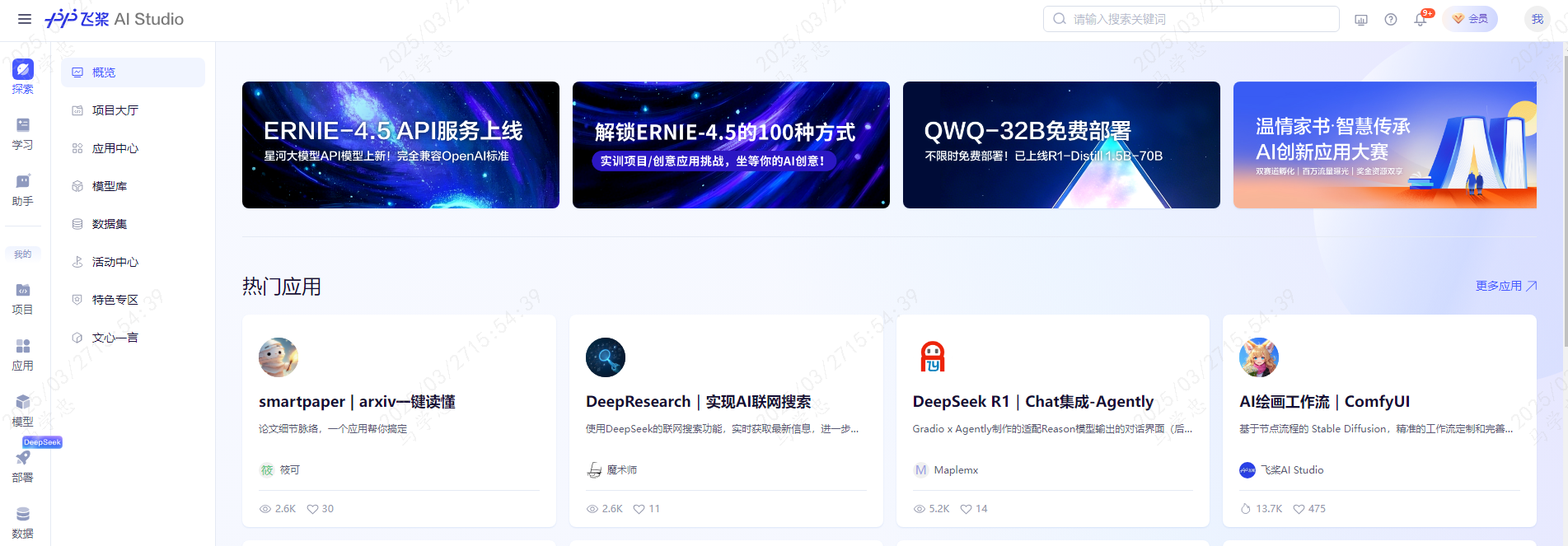This screenshot has width=1568, height=546.
Task: Click the 飞桨 AI Studio logo
Action: coord(115,19)
